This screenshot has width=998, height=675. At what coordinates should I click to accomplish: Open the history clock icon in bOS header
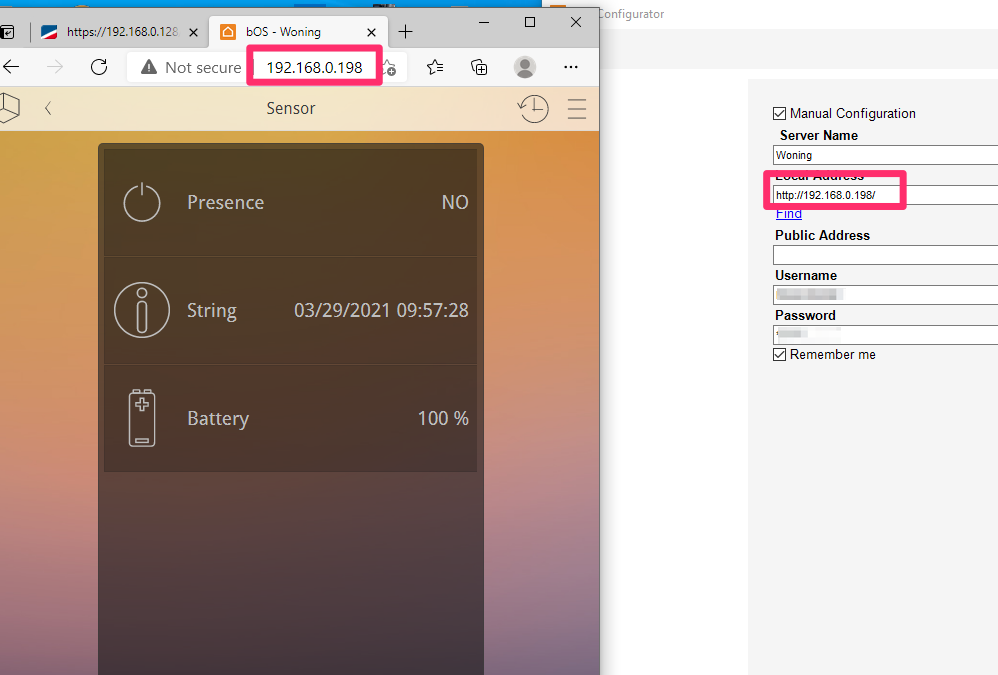tap(533, 108)
